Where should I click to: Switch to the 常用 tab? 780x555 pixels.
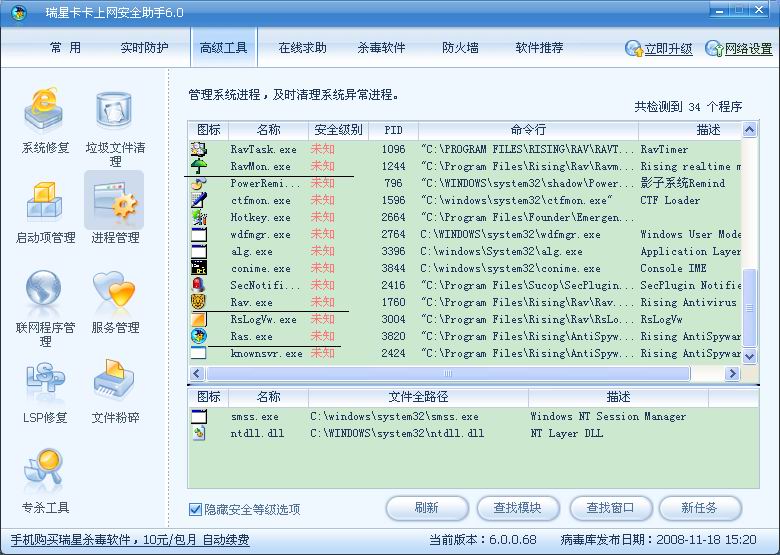click(65, 48)
